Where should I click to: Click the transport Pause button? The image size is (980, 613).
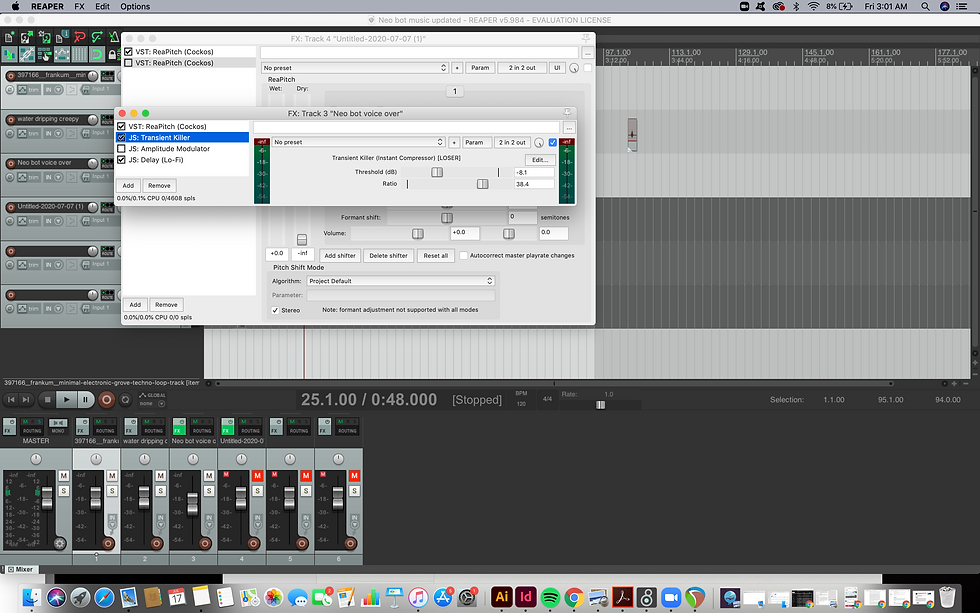coord(85,399)
